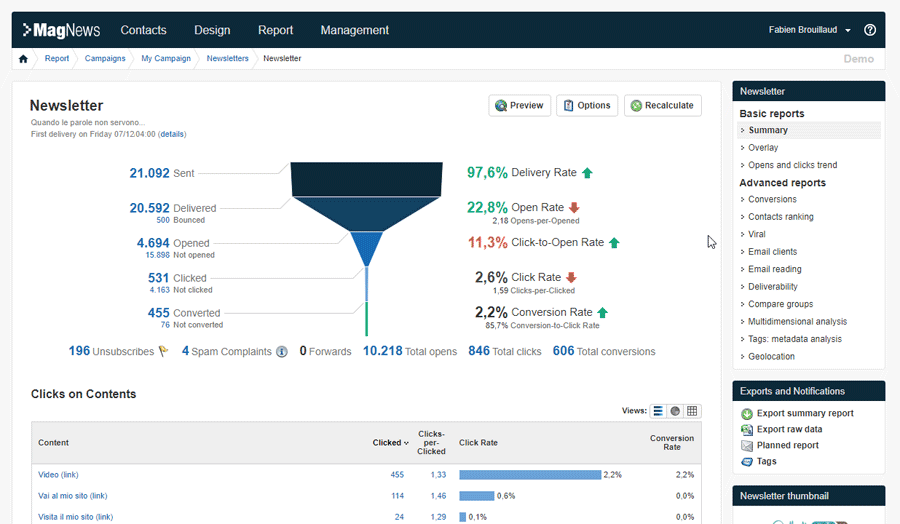Open the first delivery details link

coord(172,134)
